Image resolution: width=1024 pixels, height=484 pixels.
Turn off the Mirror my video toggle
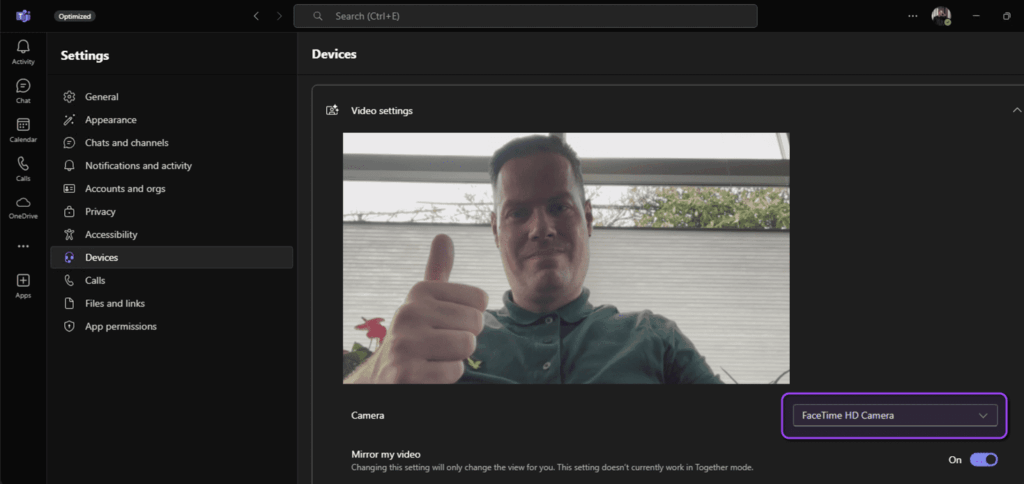[983, 459]
